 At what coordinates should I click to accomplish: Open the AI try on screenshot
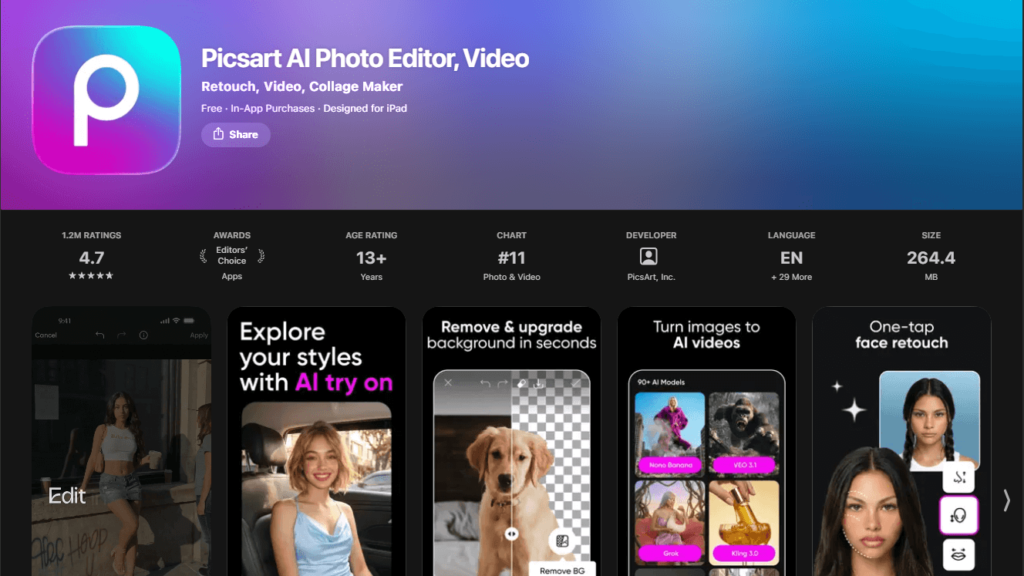click(x=316, y=441)
